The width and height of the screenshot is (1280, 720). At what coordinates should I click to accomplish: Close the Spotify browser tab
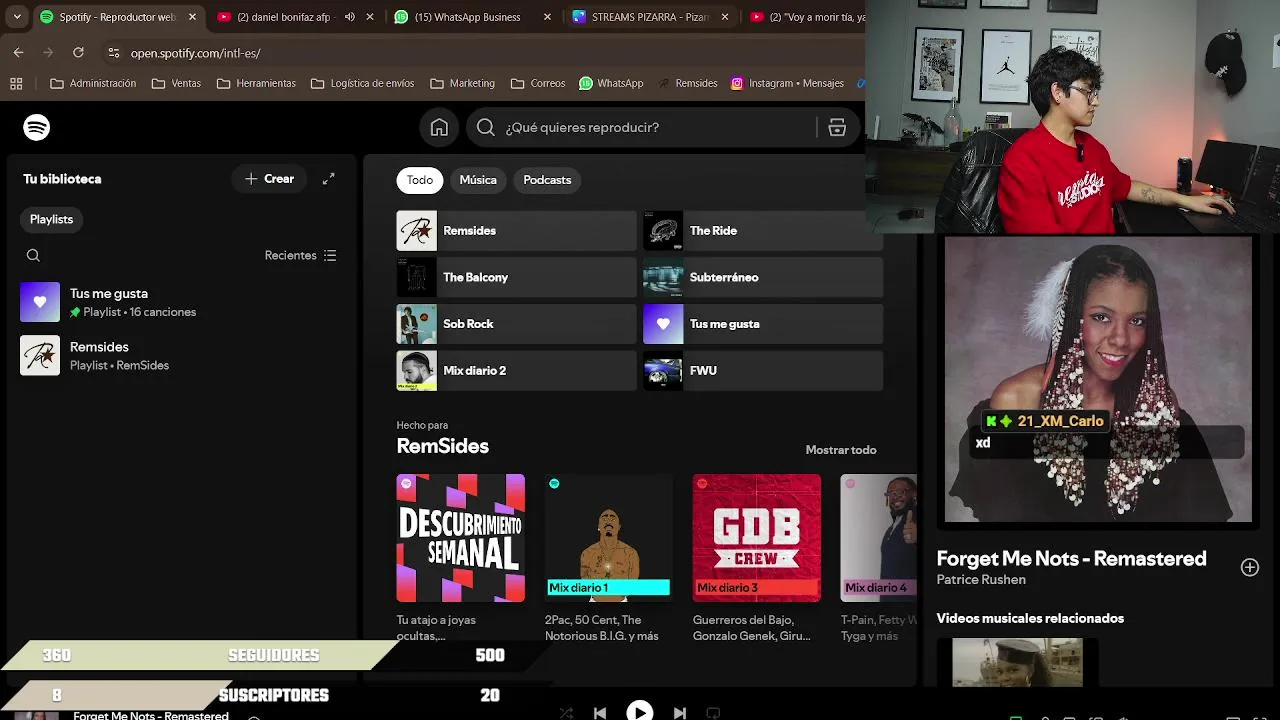[192, 17]
